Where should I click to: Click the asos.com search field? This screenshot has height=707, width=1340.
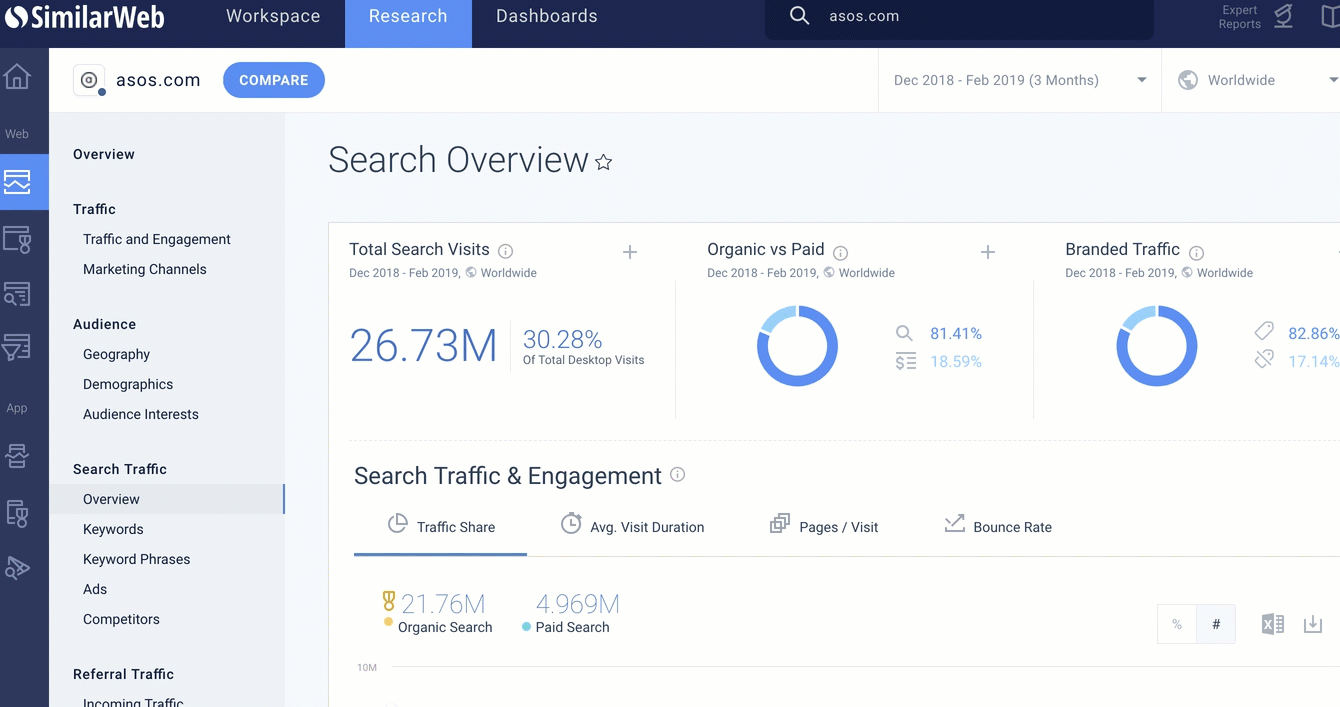(x=959, y=17)
